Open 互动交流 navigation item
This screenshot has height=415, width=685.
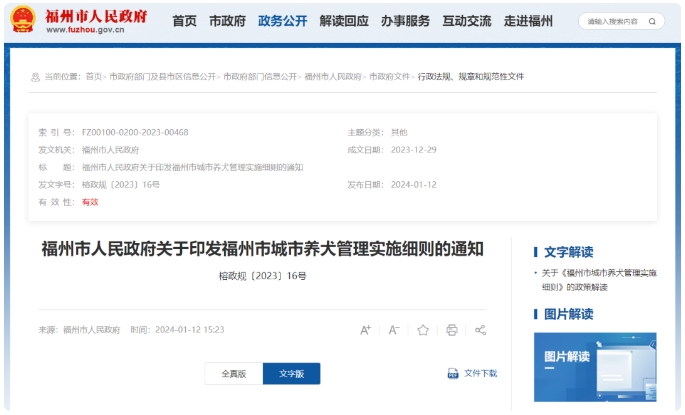[x=467, y=21]
